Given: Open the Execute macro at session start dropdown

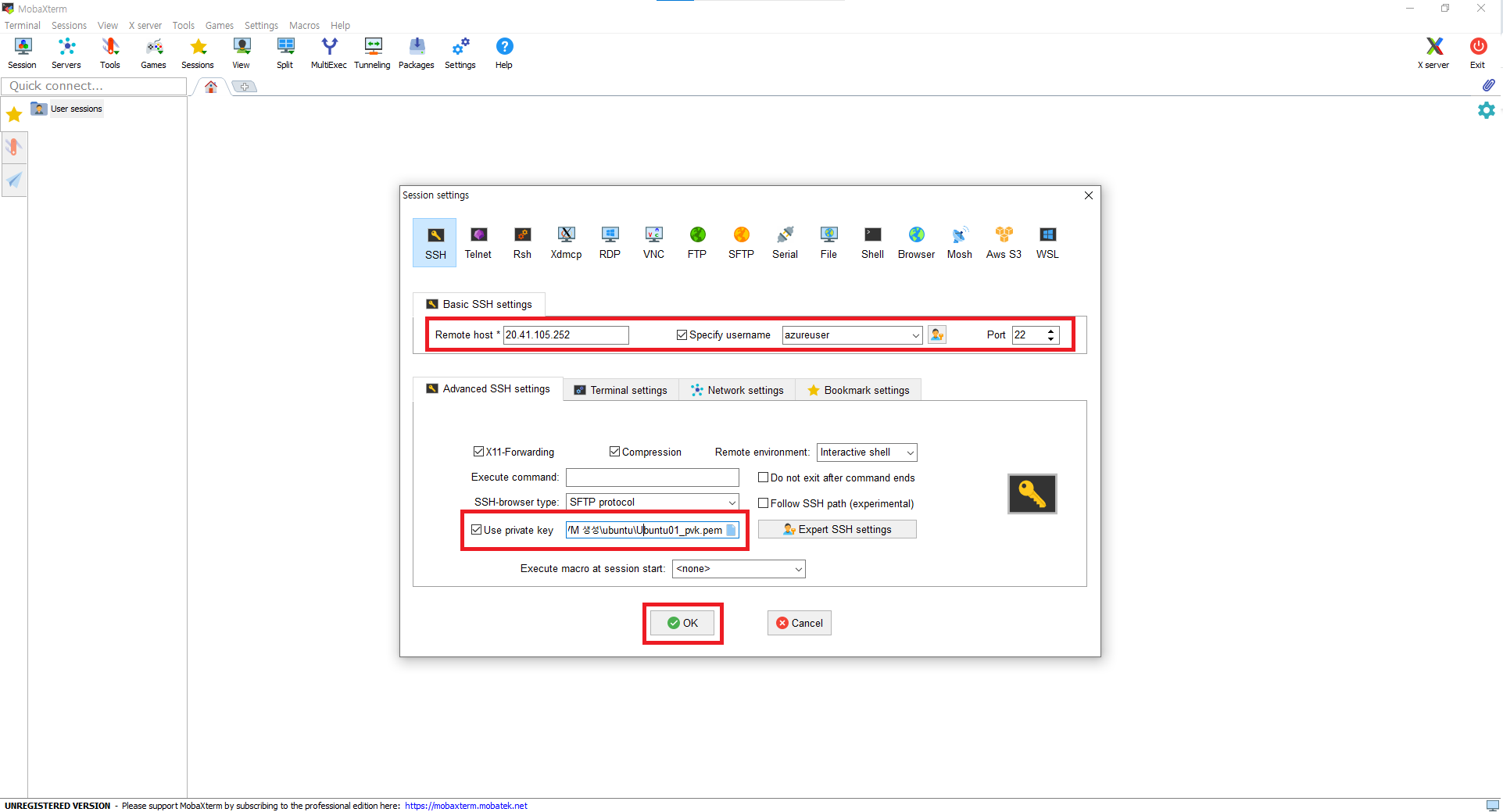Looking at the screenshot, I should (739, 569).
